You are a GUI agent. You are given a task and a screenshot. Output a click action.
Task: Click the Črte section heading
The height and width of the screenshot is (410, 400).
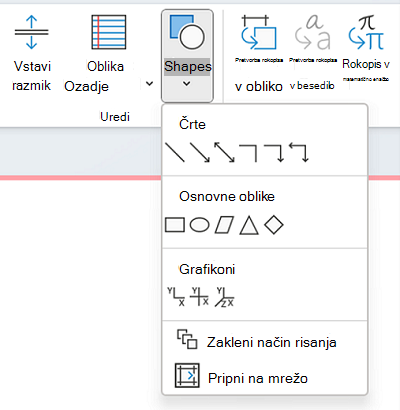[192, 124]
